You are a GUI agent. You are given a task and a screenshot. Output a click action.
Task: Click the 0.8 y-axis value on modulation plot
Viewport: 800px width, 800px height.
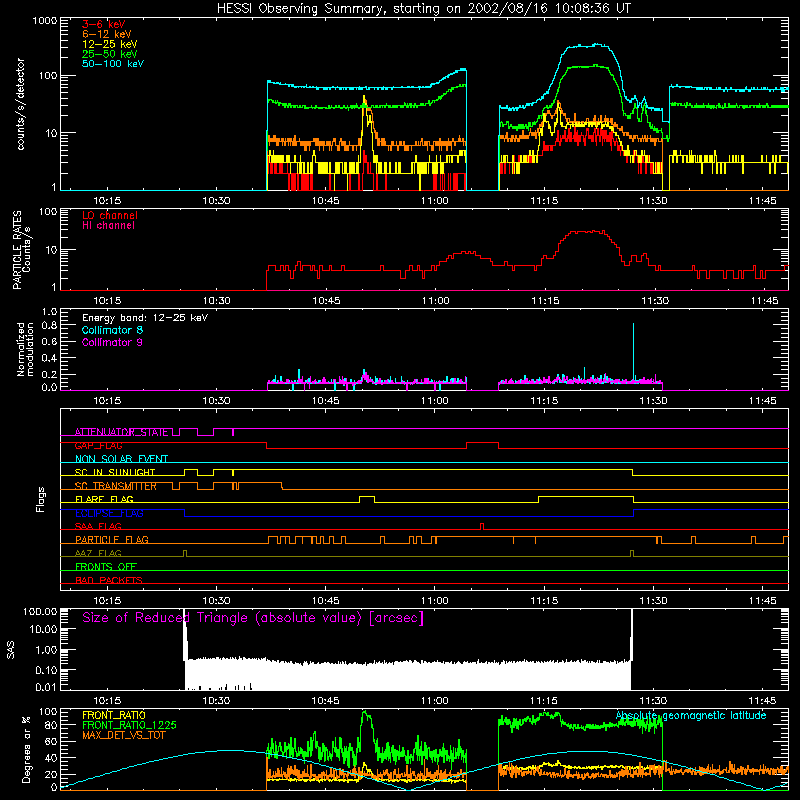point(49,325)
